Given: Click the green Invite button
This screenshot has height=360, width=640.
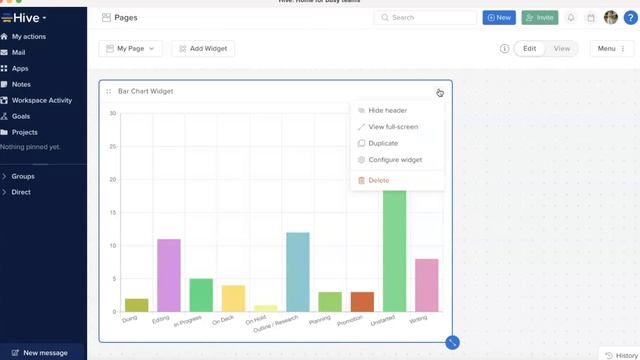Looking at the screenshot, I should (x=540, y=18).
